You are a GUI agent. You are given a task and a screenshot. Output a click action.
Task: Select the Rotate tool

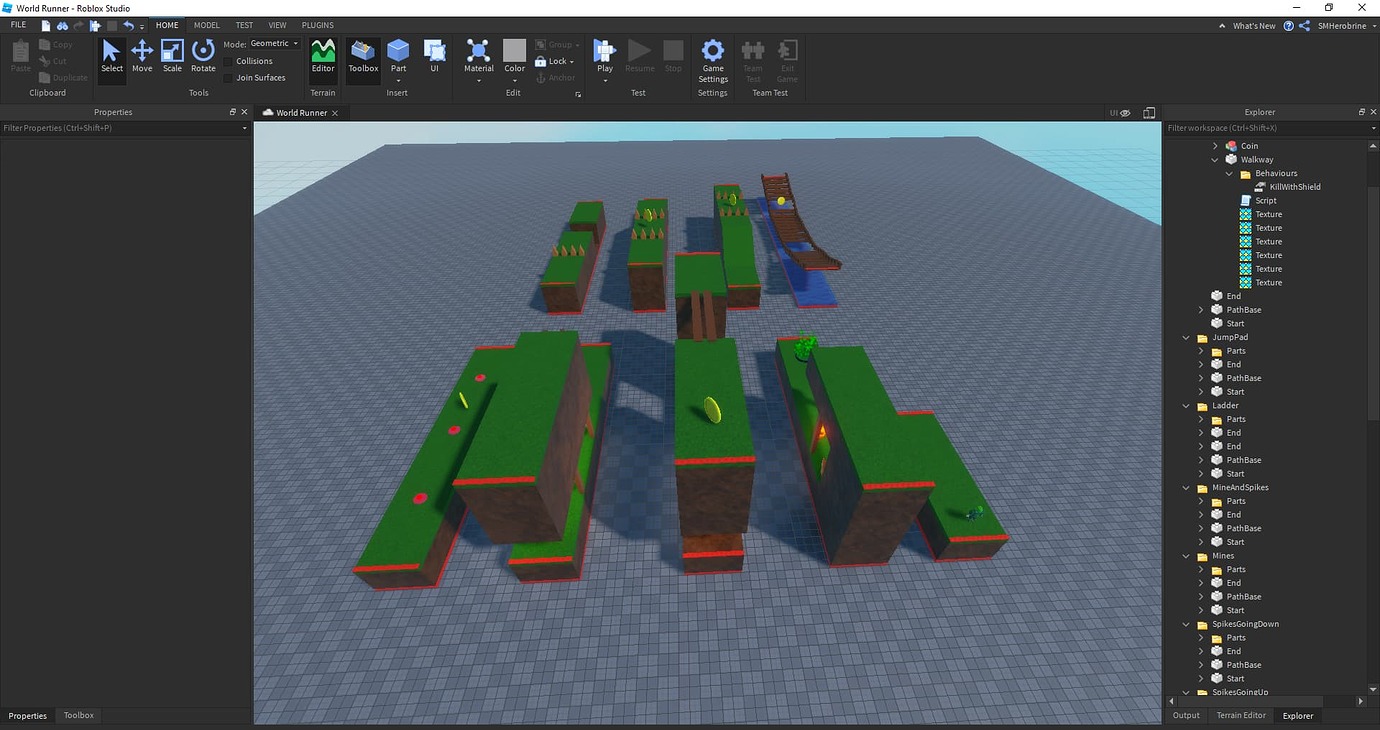click(x=202, y=57)
